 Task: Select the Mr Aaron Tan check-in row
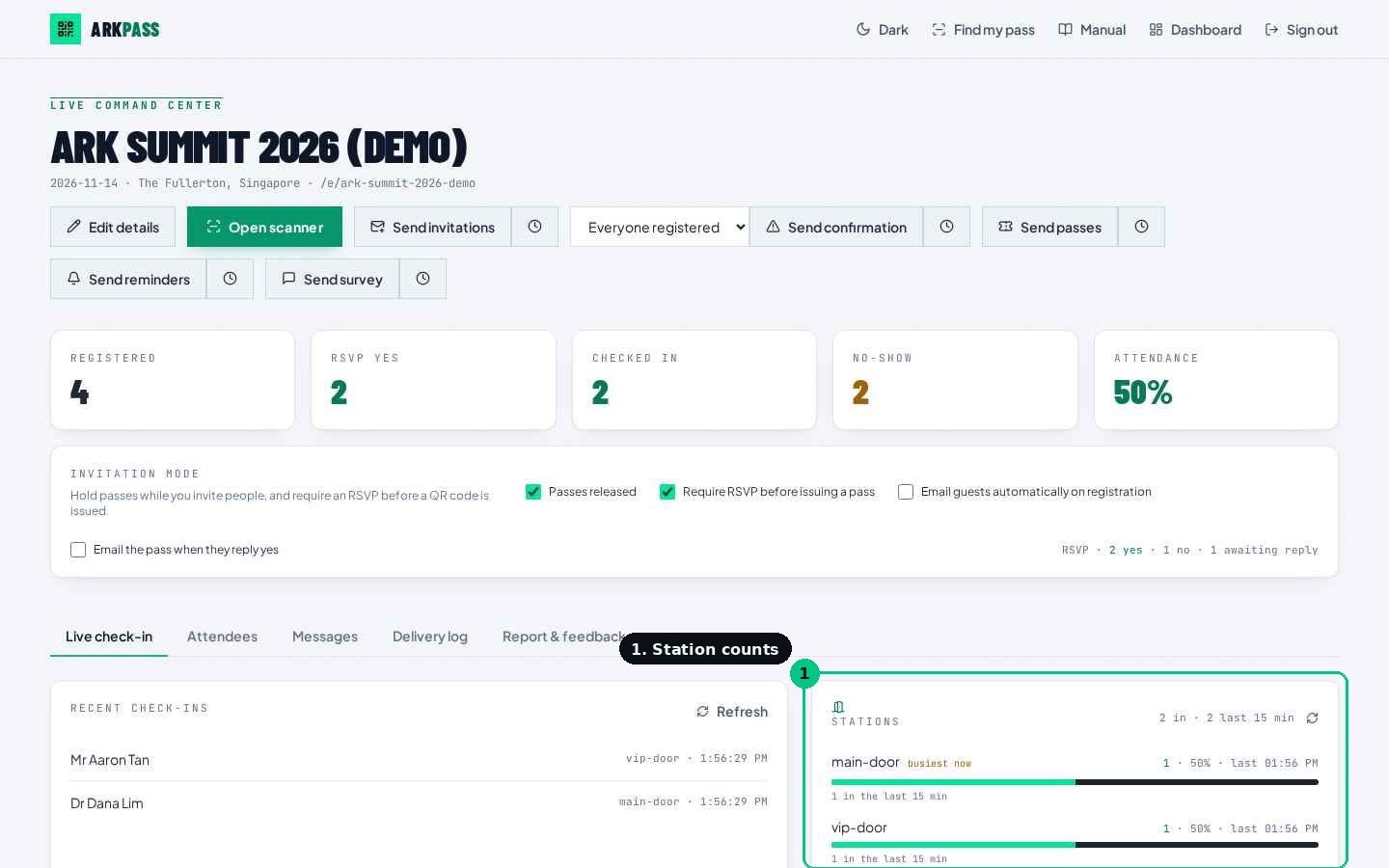click(419, 760)
